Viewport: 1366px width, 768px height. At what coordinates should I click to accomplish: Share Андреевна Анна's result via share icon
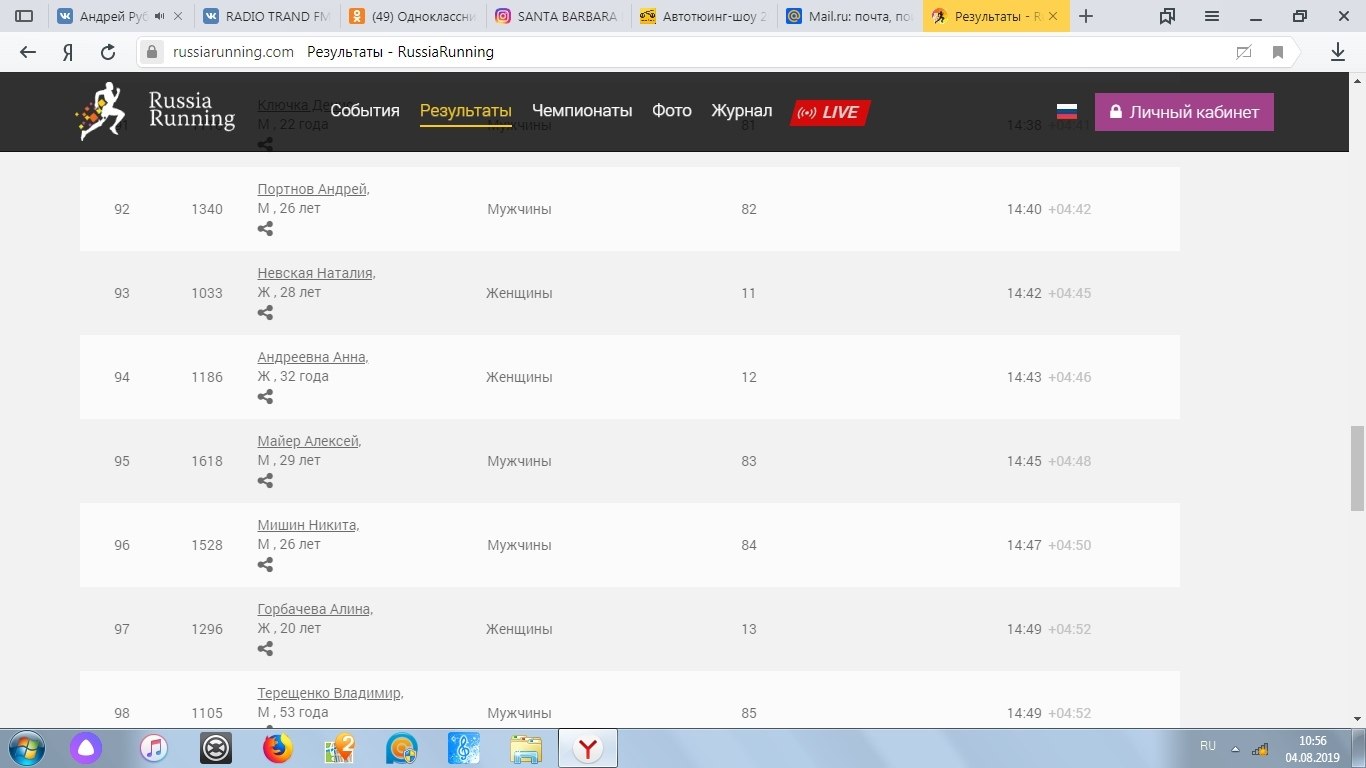click(x=265, y=397)
